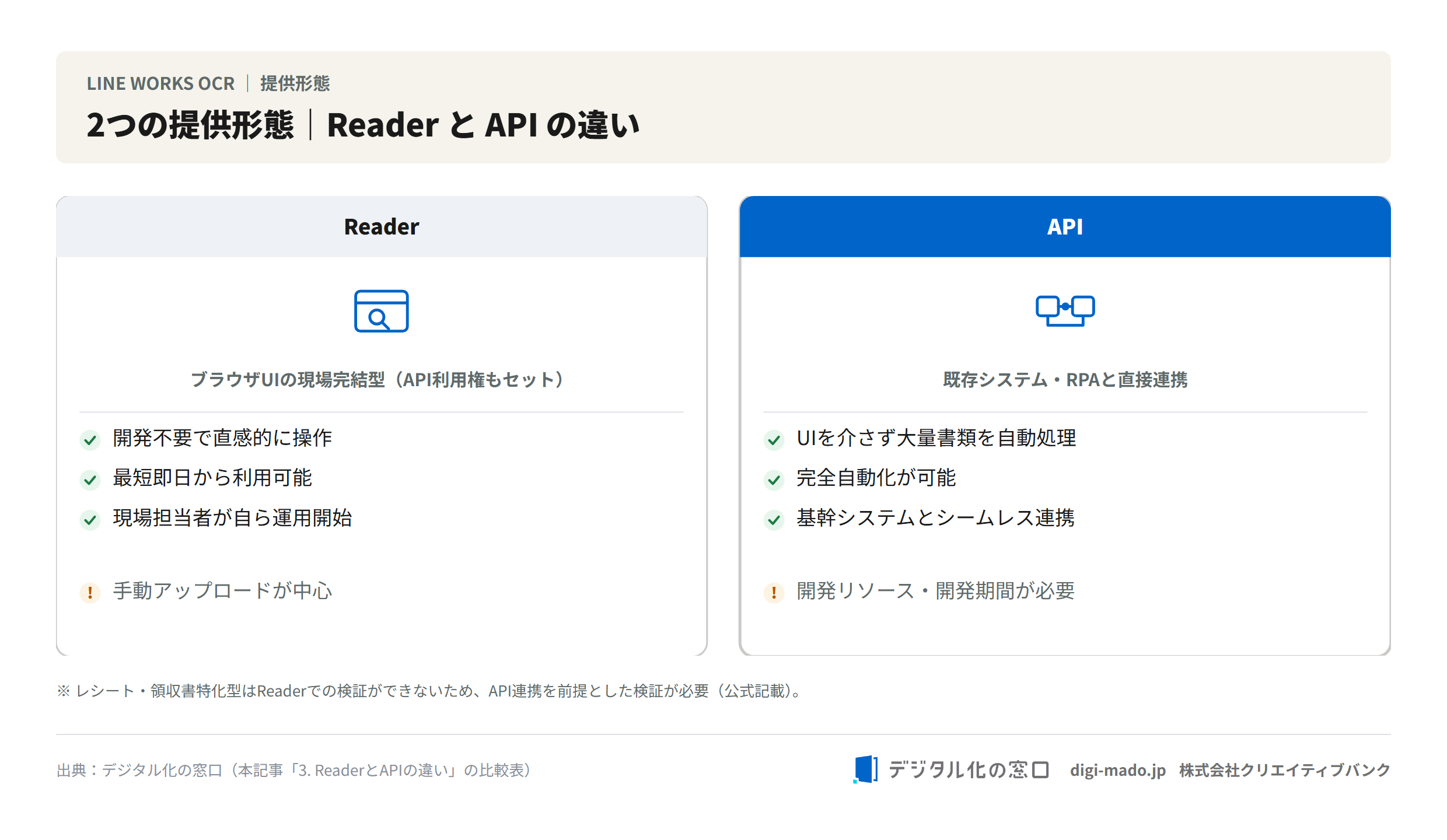Screen dimensions: 1447x840
Task: Click the text 既存システム・RPAと直接連携
Action: pyautogui.click(x=1065, y=380)
